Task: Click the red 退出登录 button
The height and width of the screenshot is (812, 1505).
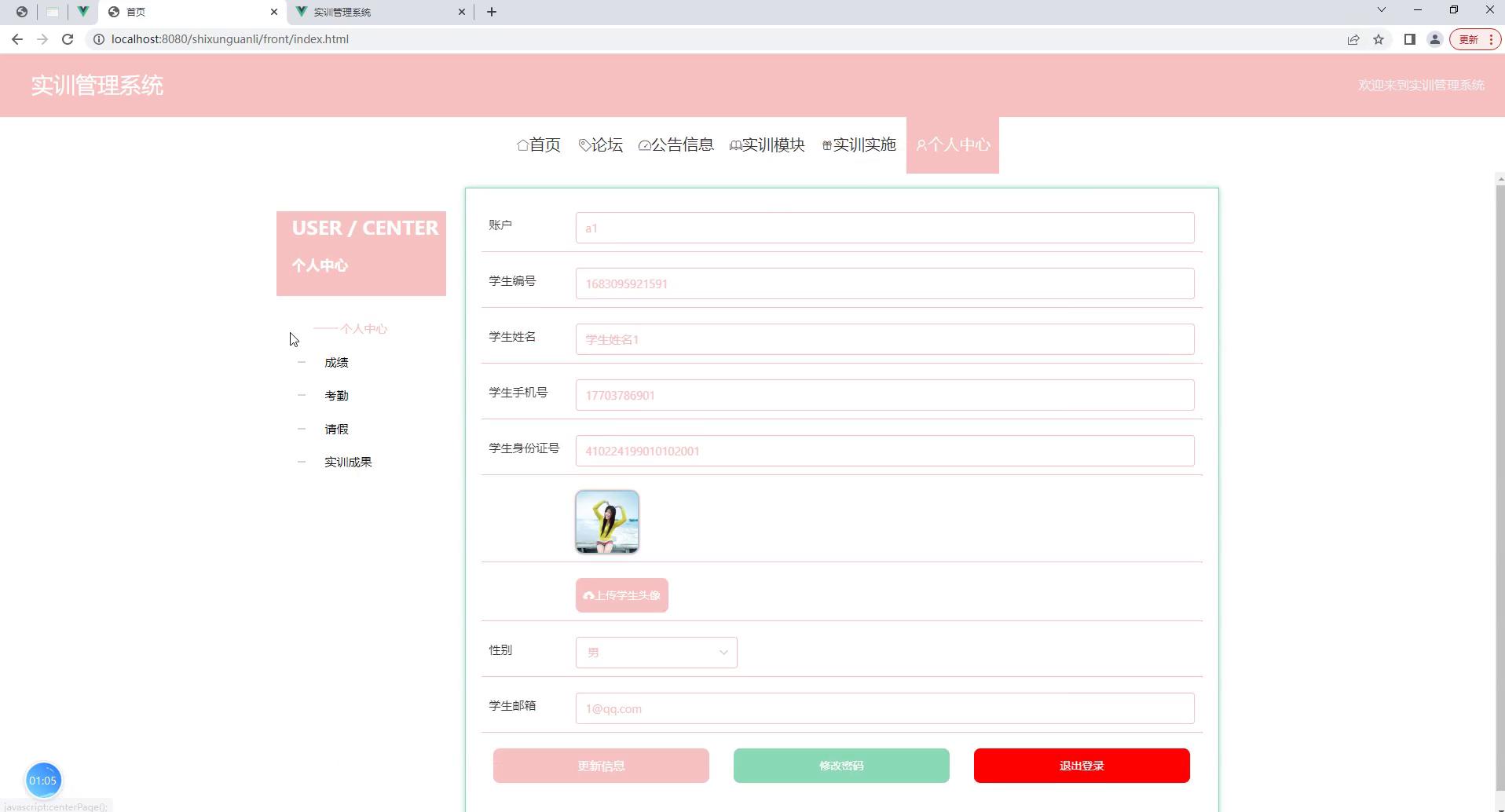Action: point(1082,766)
